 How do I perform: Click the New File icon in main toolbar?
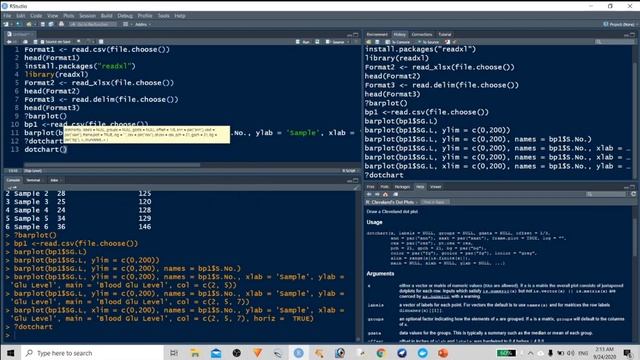pos(6,24)
